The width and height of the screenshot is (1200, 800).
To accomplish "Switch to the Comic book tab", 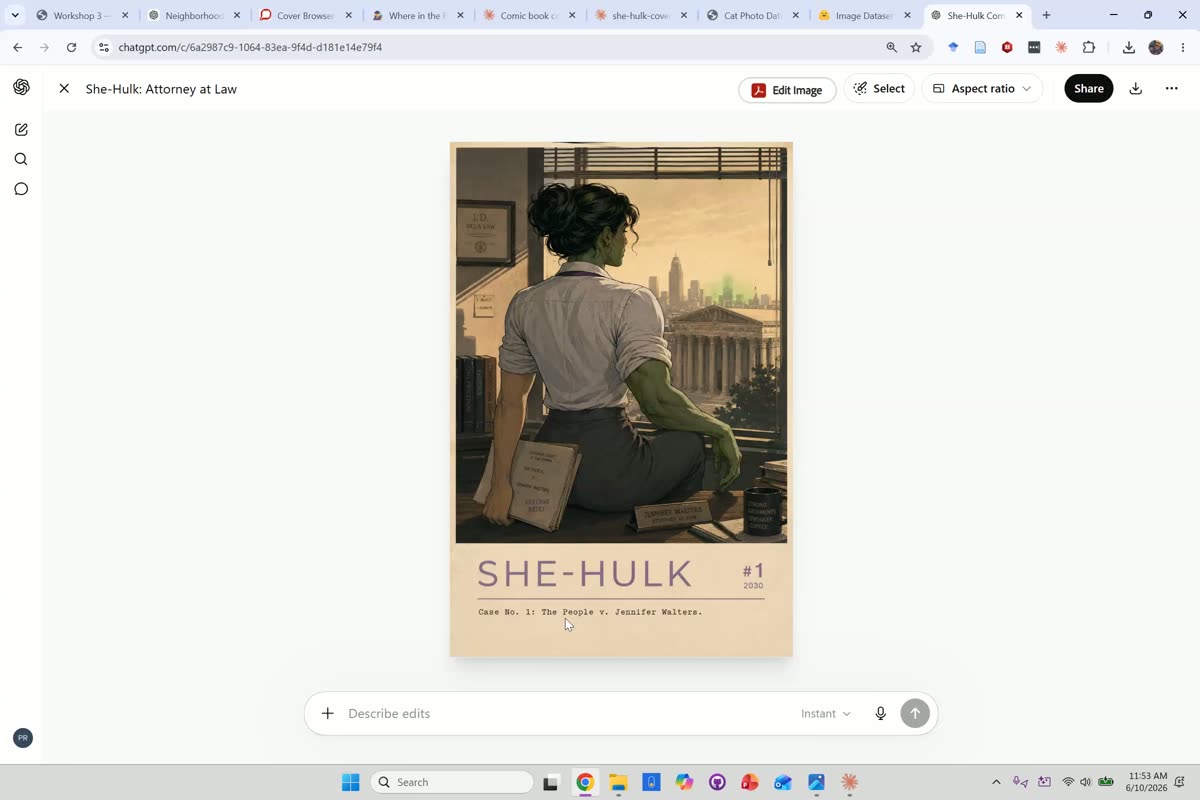I will [529, 15].
